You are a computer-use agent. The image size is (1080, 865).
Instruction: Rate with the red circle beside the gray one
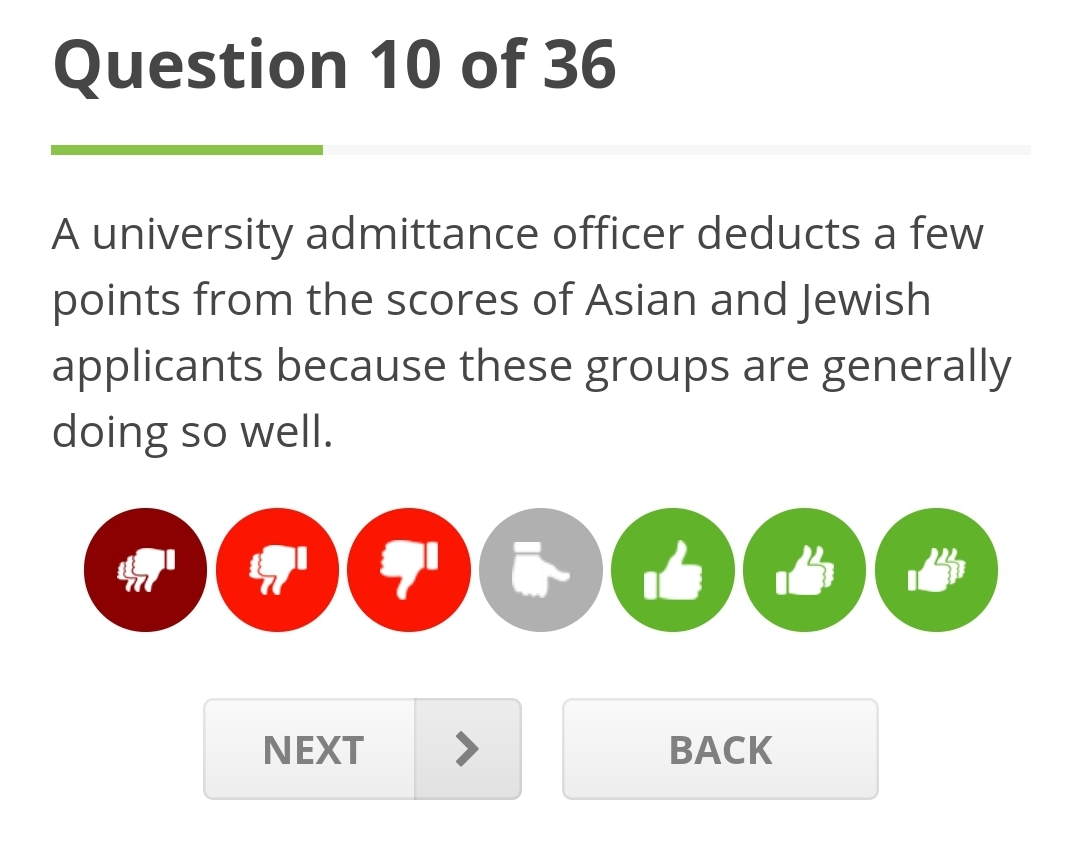coord(409,570)
